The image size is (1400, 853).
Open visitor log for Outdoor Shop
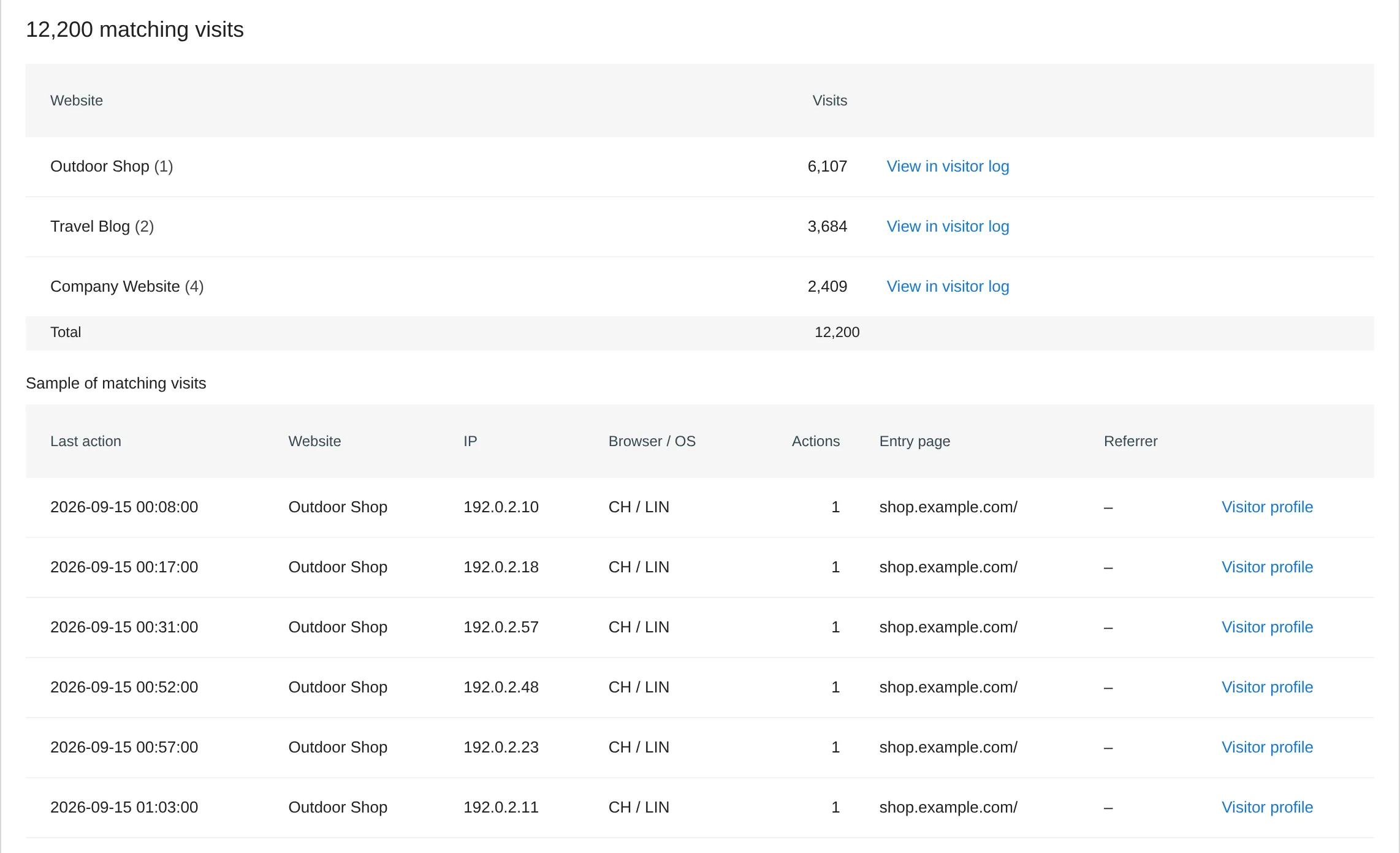click(948, 166)
